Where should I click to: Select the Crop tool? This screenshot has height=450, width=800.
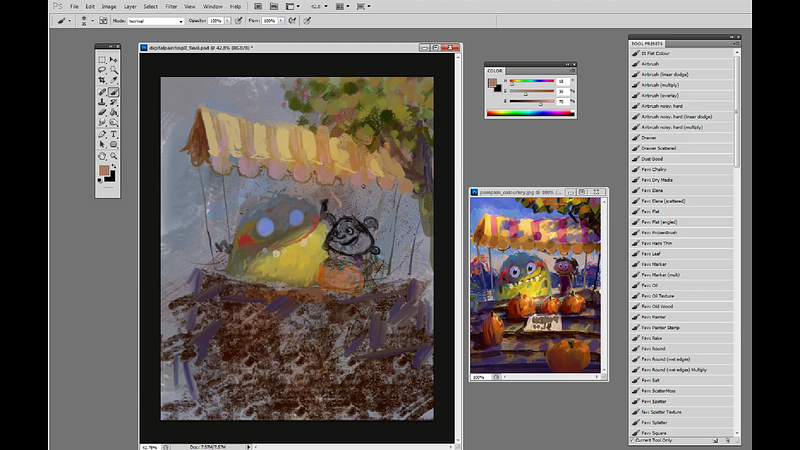pyautogui.click(x=102, y=80)
